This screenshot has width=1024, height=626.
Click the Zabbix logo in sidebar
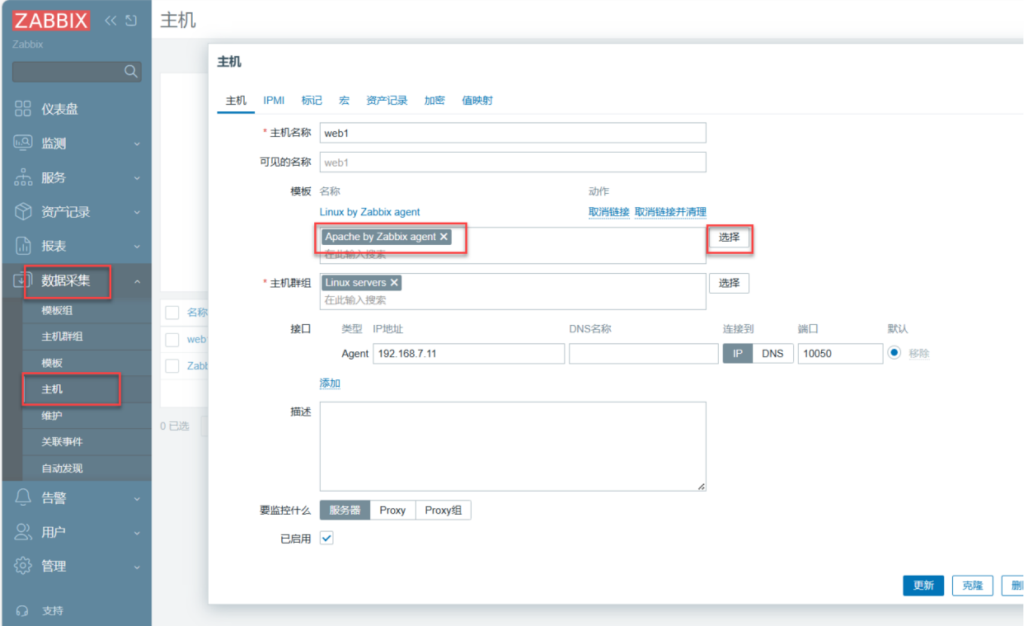coord(52,20)
